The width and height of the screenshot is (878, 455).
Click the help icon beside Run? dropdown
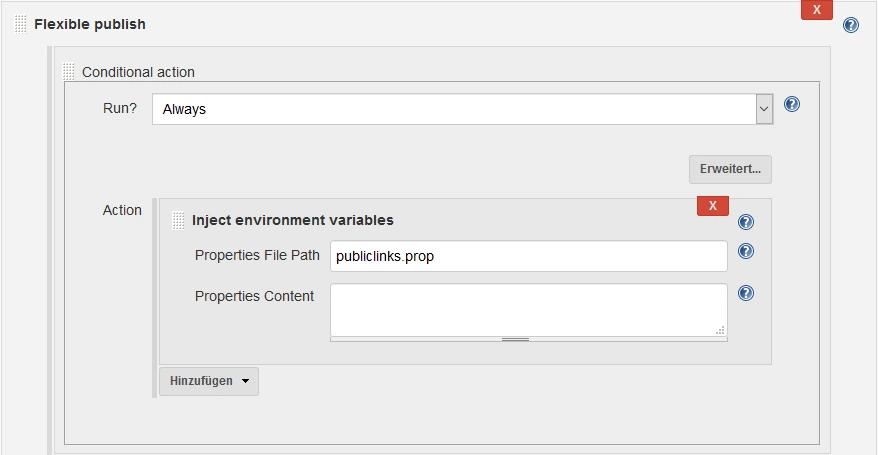click(x=791, y=104)
